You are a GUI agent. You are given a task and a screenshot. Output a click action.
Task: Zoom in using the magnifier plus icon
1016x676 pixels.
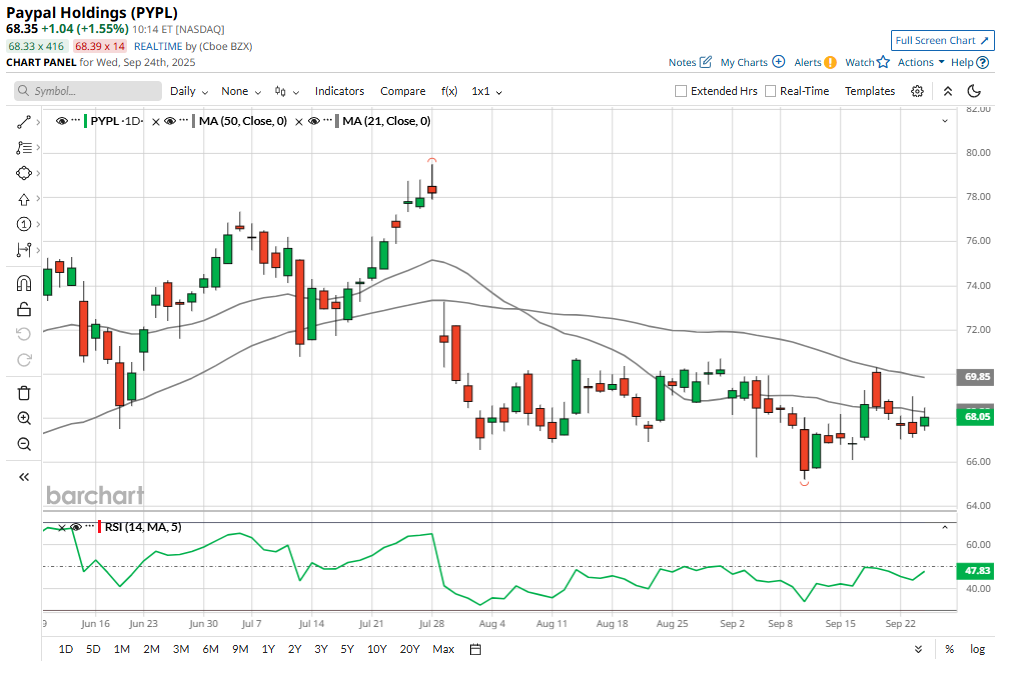pyautogui.click(x=24, y=418)
